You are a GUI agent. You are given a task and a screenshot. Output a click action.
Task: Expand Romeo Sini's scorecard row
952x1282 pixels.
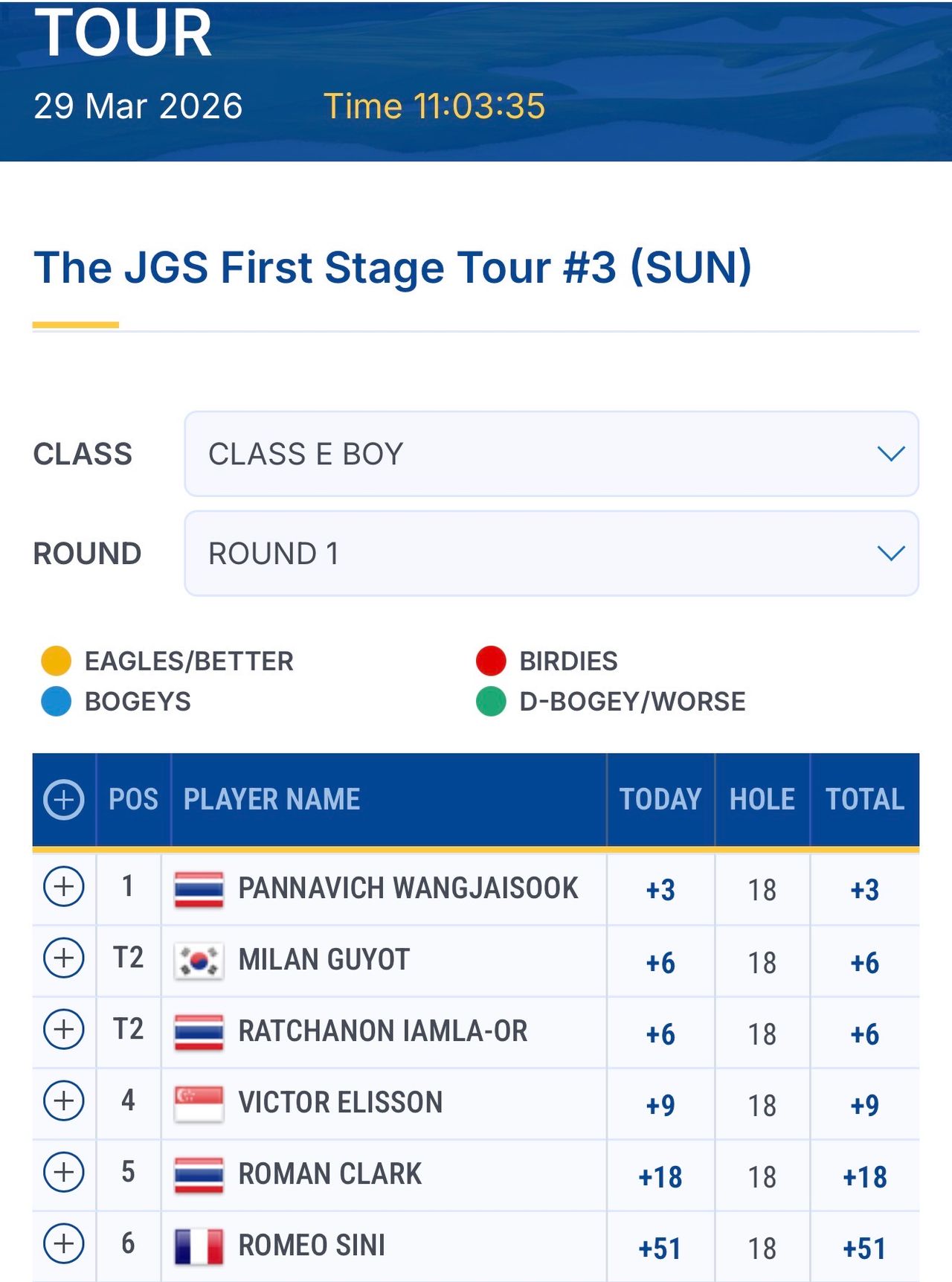64,1243
